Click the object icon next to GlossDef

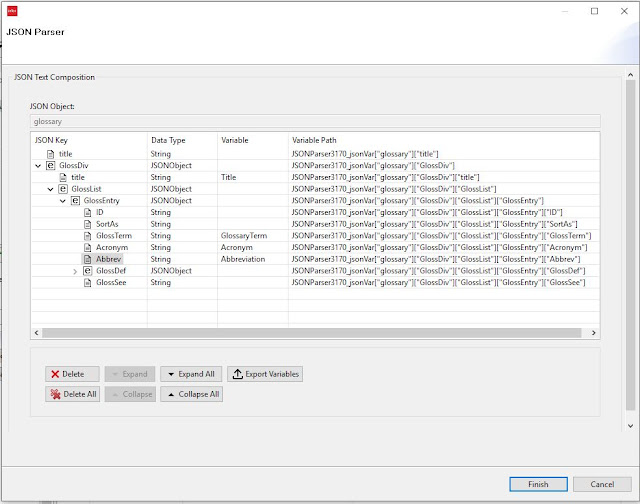click(x=87, y=271)
